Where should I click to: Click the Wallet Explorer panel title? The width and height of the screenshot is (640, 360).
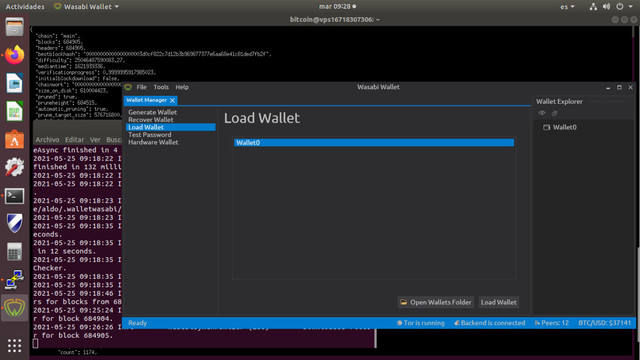click(x=559, y=102)
